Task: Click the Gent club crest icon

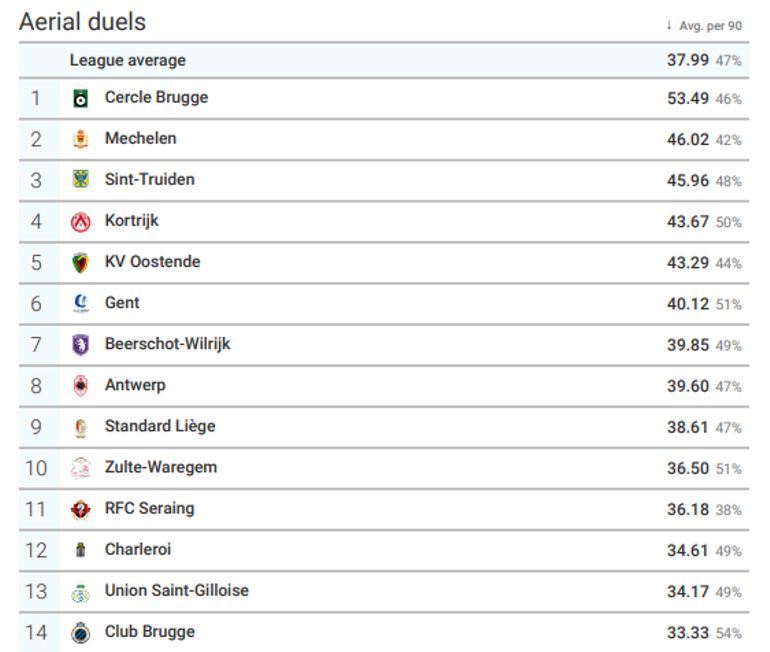Action: point(81,303)
